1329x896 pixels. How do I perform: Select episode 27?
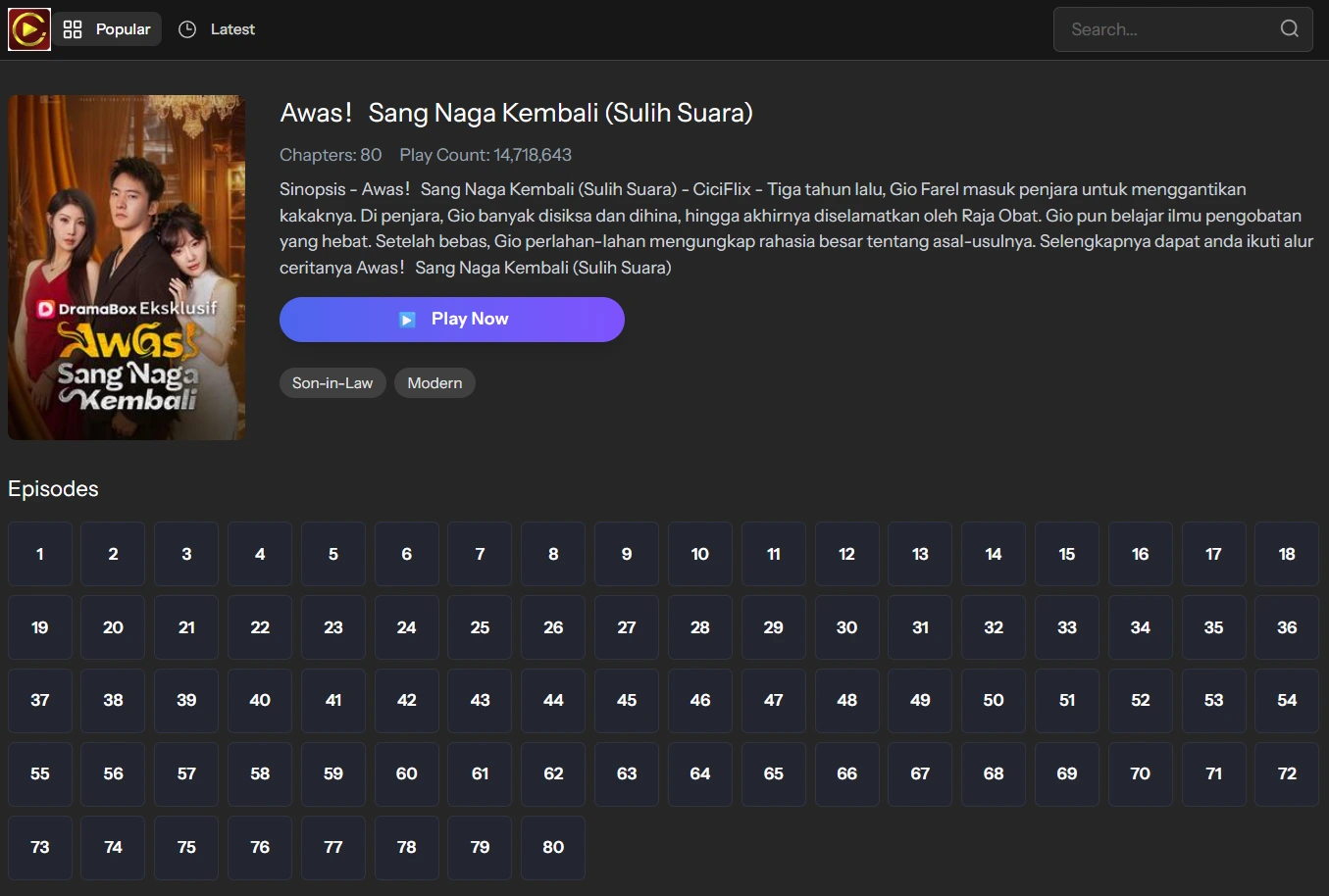626,626
